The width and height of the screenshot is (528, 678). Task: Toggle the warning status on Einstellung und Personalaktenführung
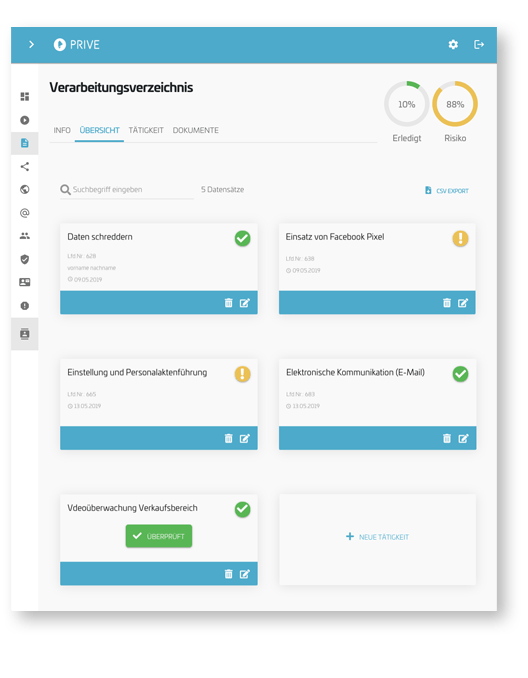[x=243, y=374]
